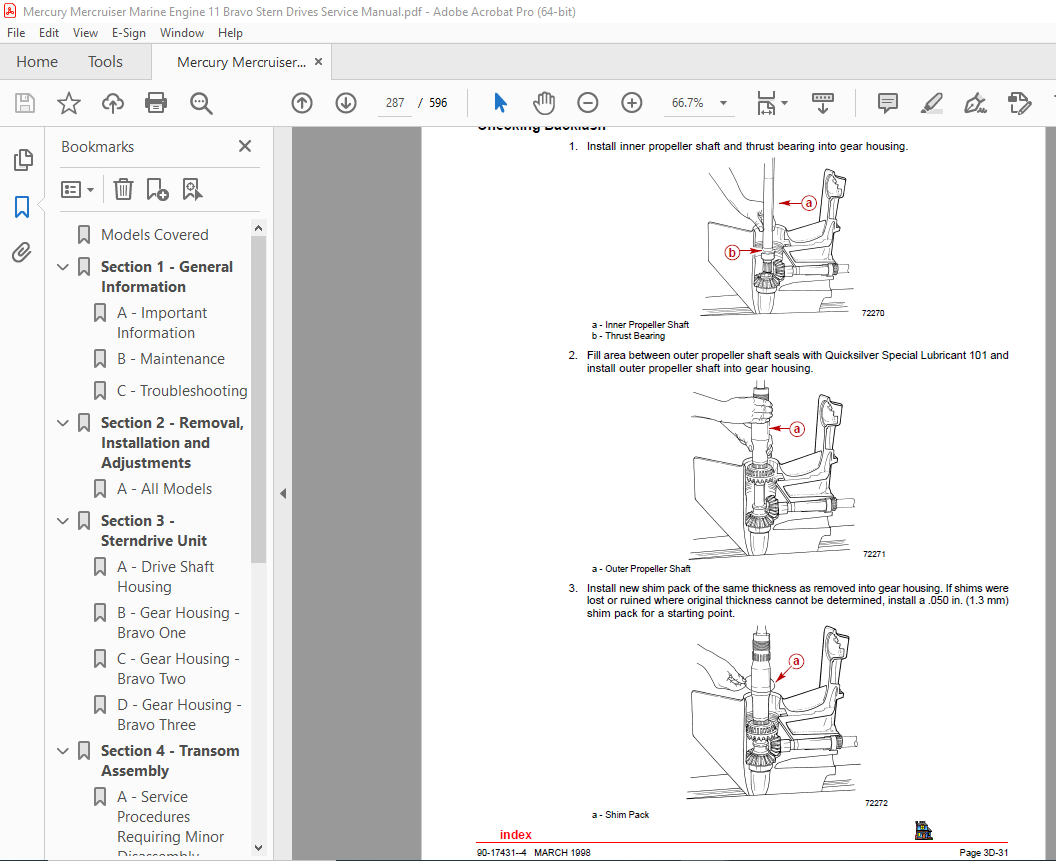This screenshot has height=861, width=1056.
Task: Collapse Section 3 - Sterndrive Unit
Action: coord(63,521)
